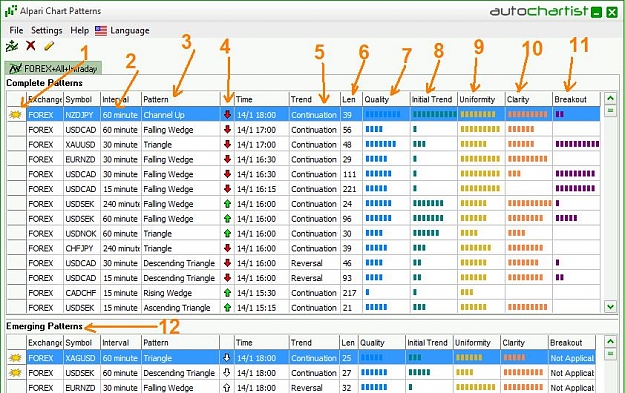Click the 14/1 15:30 time cell
The width and height of the screenshot is (625, 393).
tap(261, 293)
